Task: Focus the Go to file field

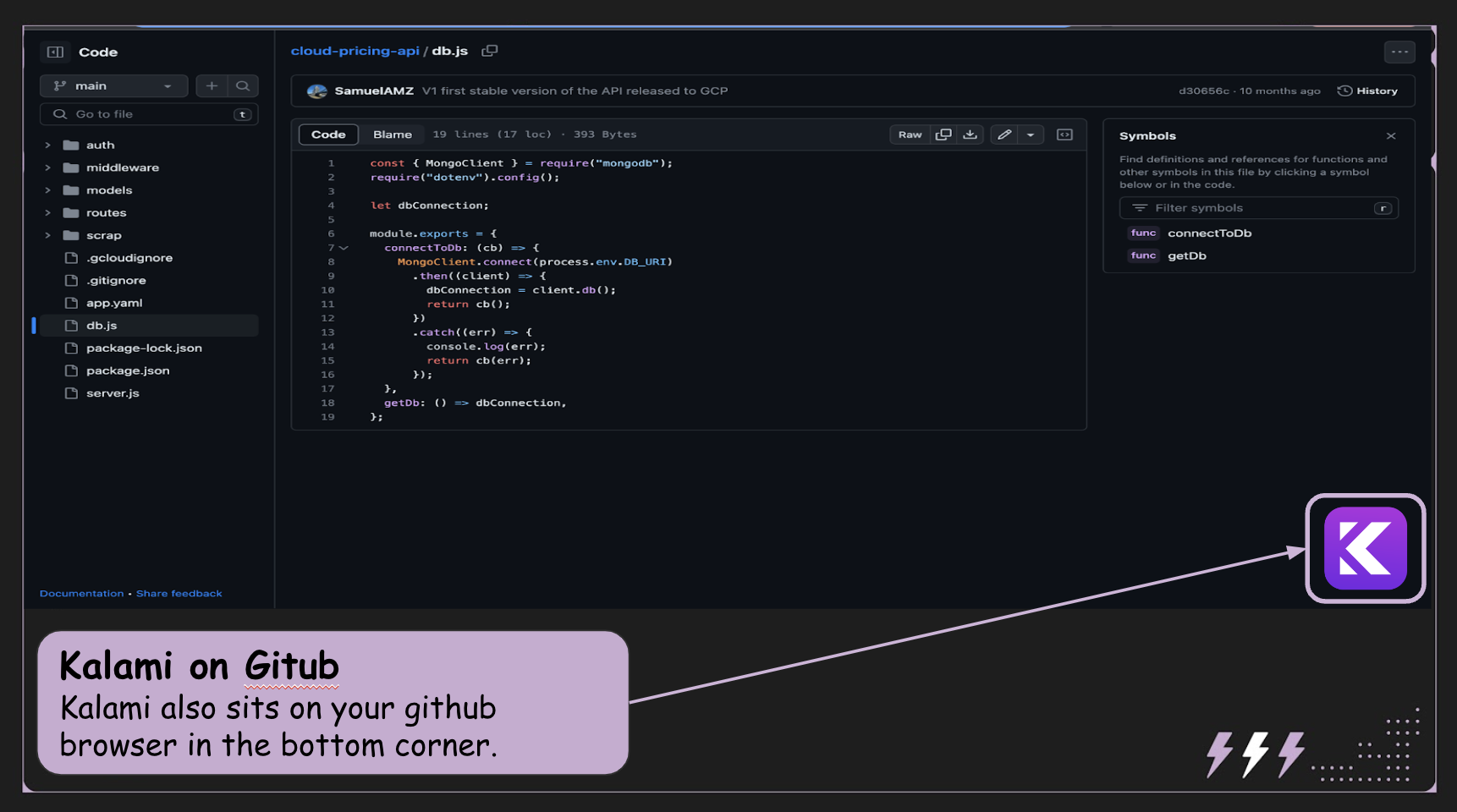Action: 149,114
